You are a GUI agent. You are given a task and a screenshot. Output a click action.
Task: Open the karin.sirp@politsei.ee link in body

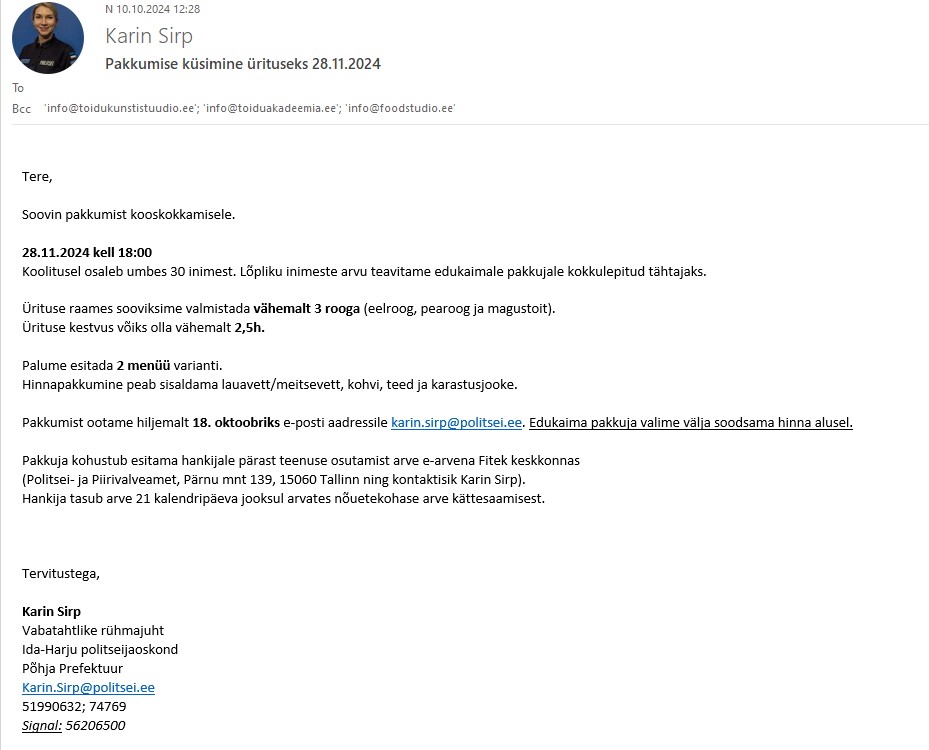pos(456,422)
